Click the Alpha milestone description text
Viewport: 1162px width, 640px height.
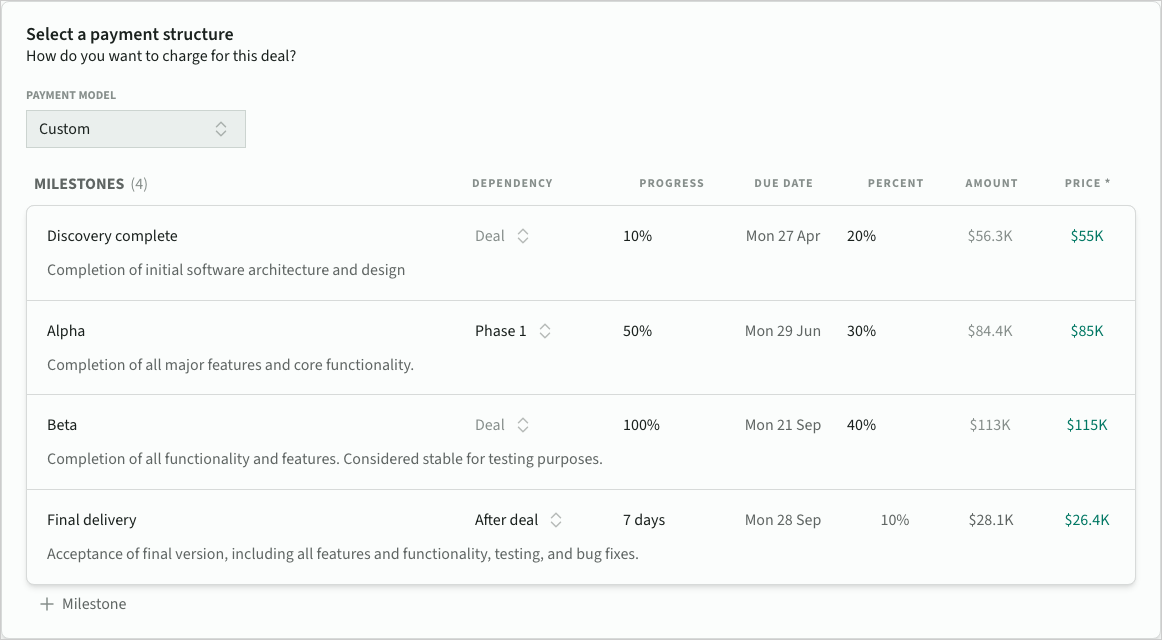(230, 365)
